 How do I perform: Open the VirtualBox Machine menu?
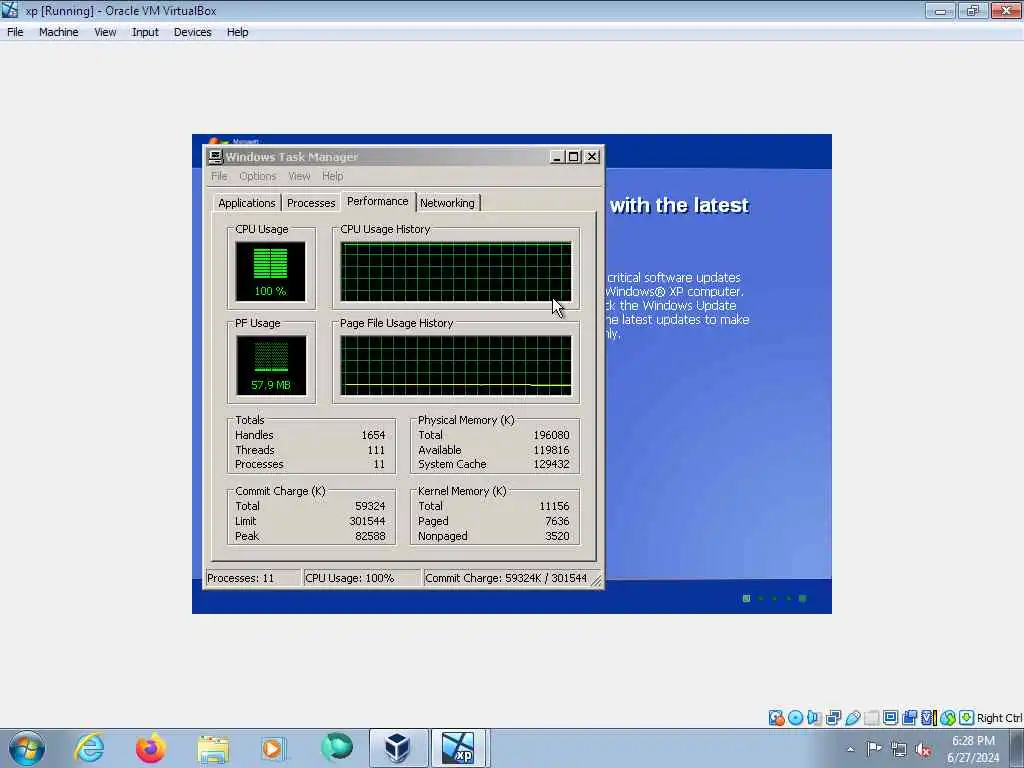[58, 32]
